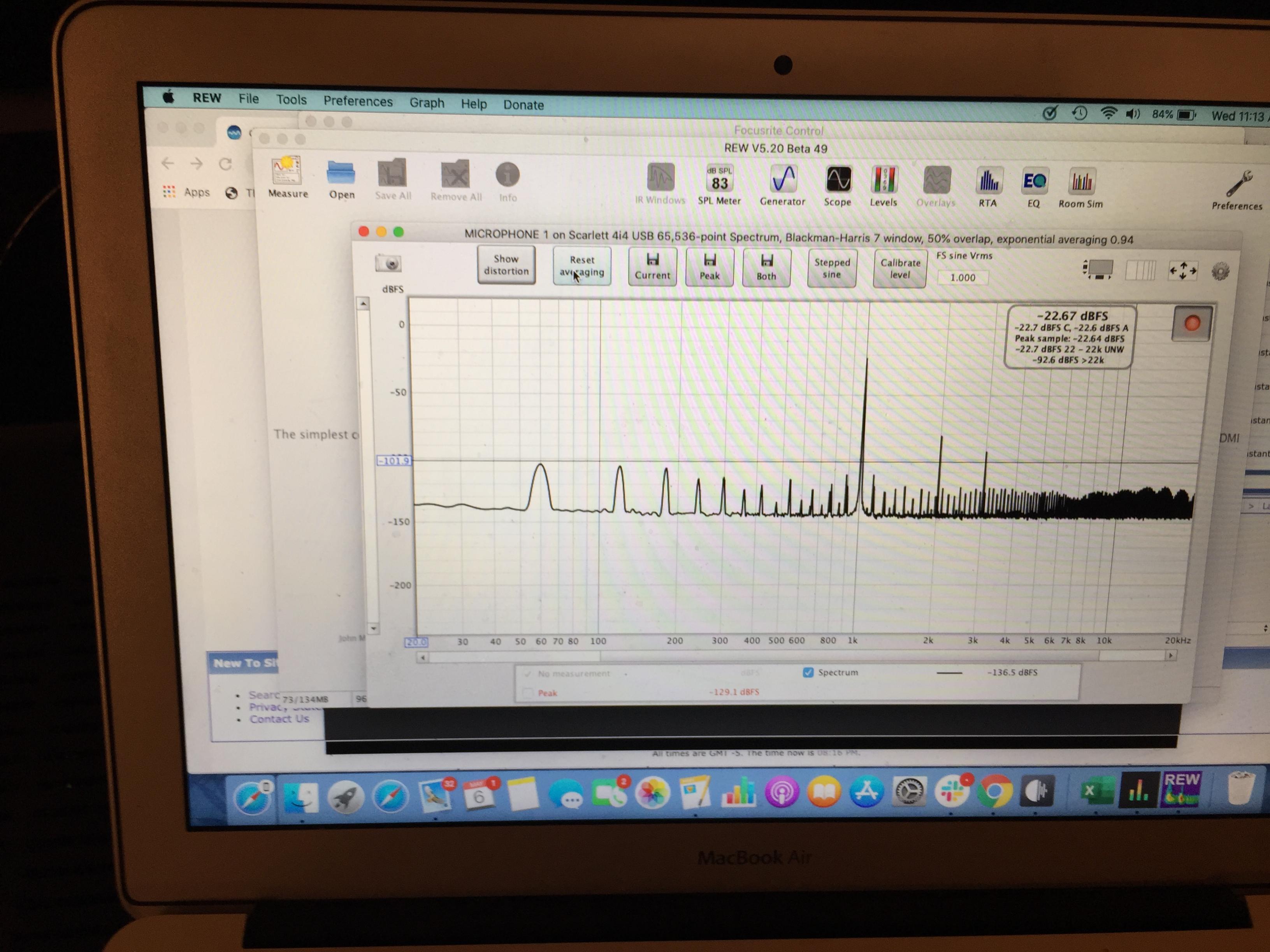
Task: Stop recording with red record button
Action: coord(1192,323)
